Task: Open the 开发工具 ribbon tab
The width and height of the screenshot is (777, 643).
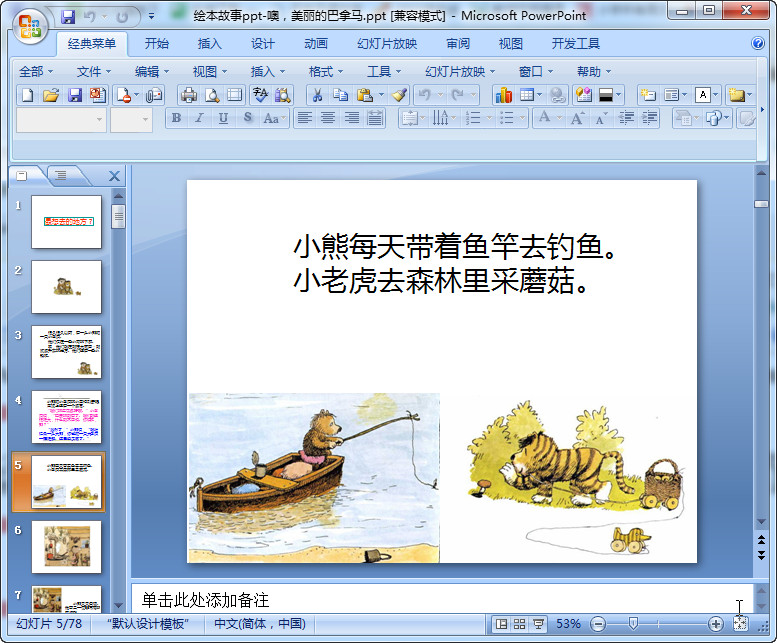Action: pos(576,44)
